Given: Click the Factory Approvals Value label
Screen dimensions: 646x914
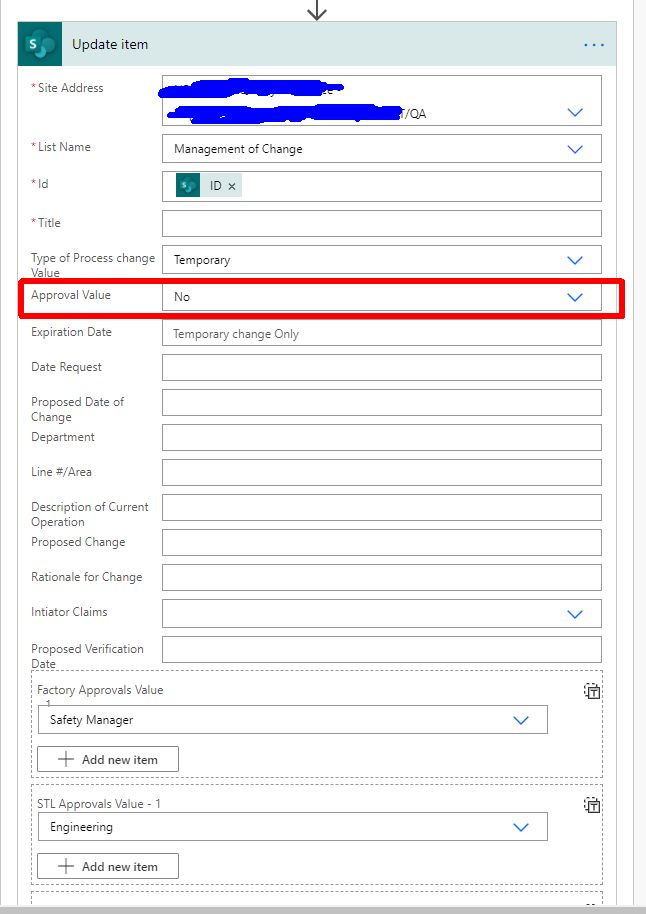Looking at the screenshot, I should [100, 690].
